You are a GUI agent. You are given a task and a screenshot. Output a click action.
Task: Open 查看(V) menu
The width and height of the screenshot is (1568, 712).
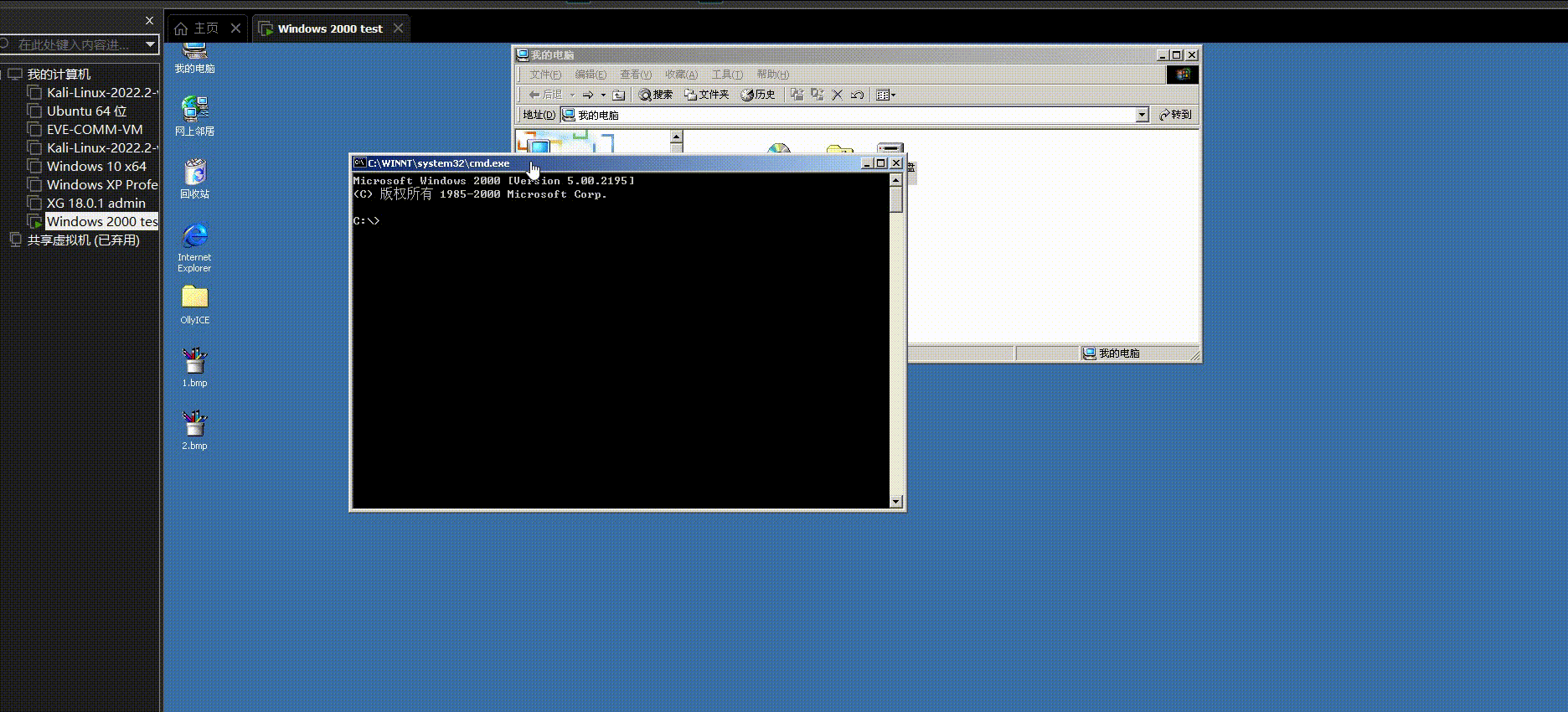(636, 75)
